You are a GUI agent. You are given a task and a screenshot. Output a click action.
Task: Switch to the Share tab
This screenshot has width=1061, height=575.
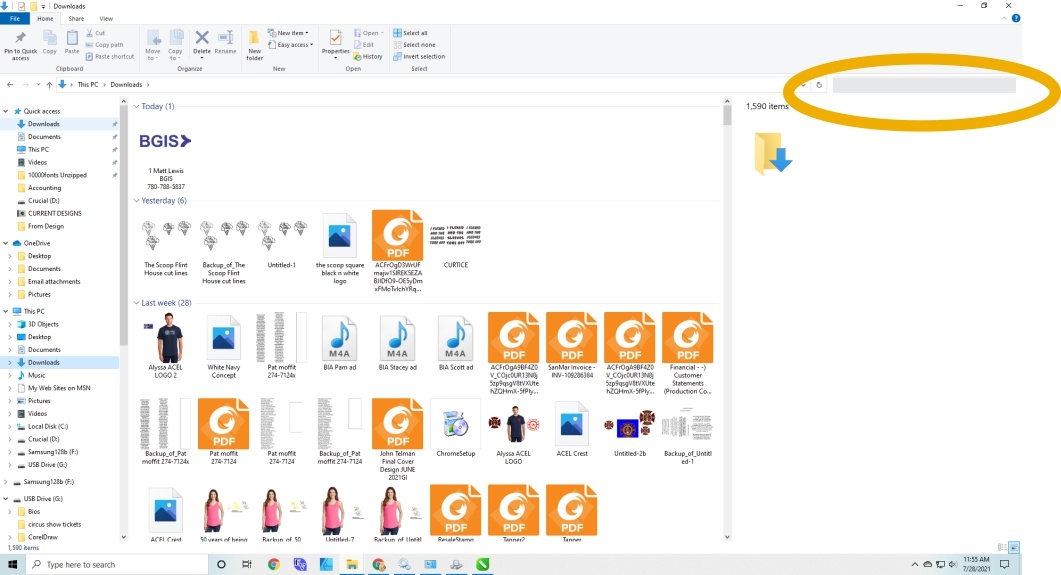pos(76,18)
